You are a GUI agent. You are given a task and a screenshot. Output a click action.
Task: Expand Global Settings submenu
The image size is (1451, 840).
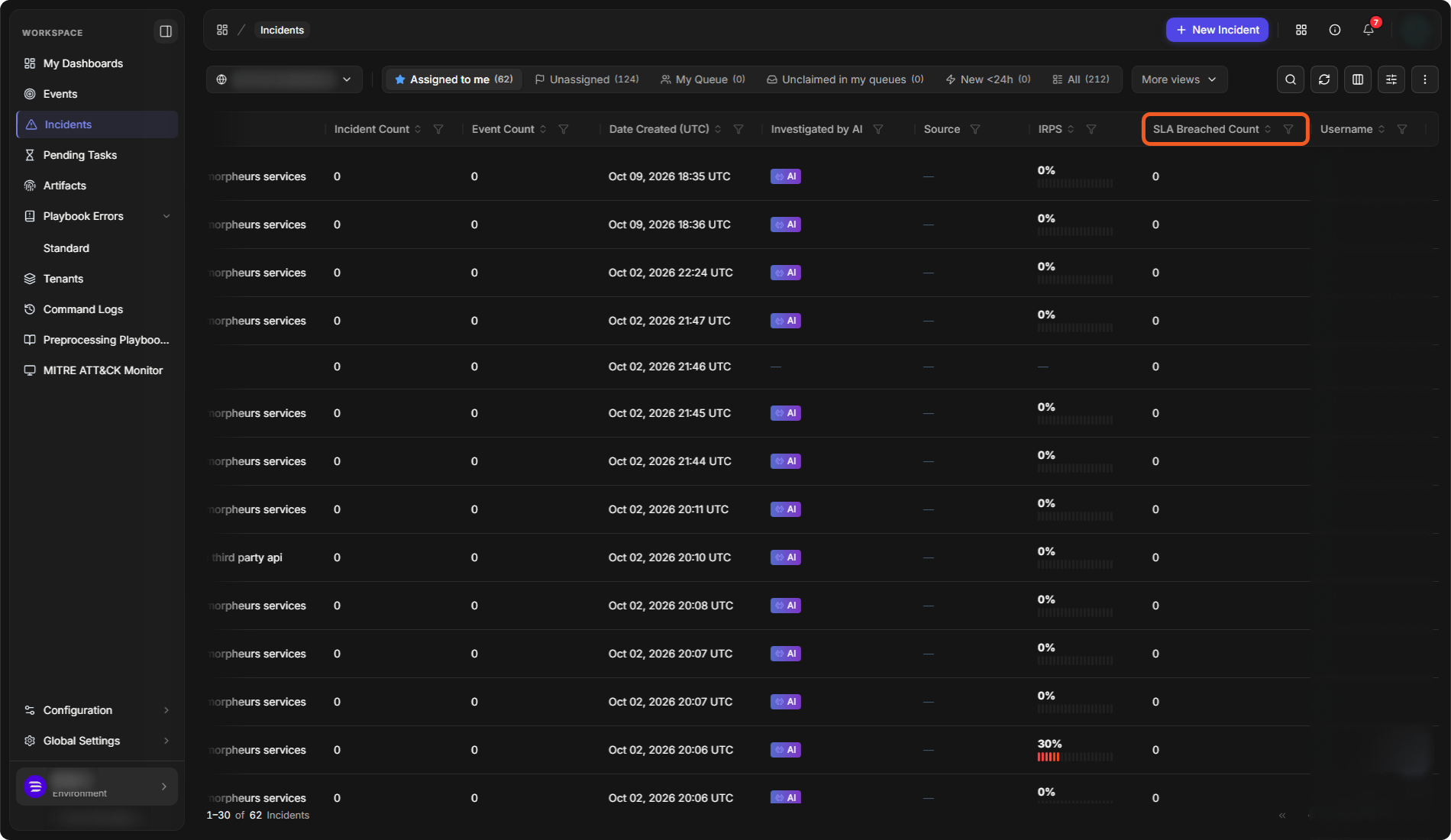[x=97, y=741]
